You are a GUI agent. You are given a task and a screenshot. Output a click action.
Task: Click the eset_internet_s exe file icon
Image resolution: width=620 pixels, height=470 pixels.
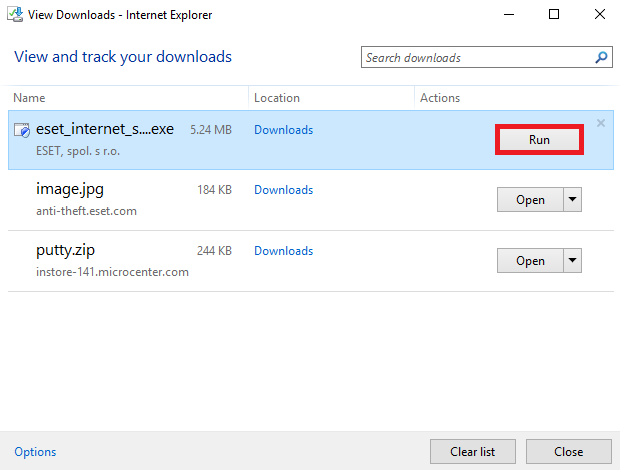coord(22,130)
